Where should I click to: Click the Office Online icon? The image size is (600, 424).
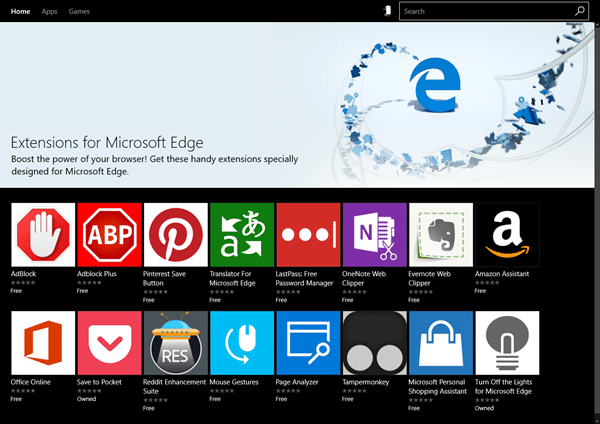(43, 343)
